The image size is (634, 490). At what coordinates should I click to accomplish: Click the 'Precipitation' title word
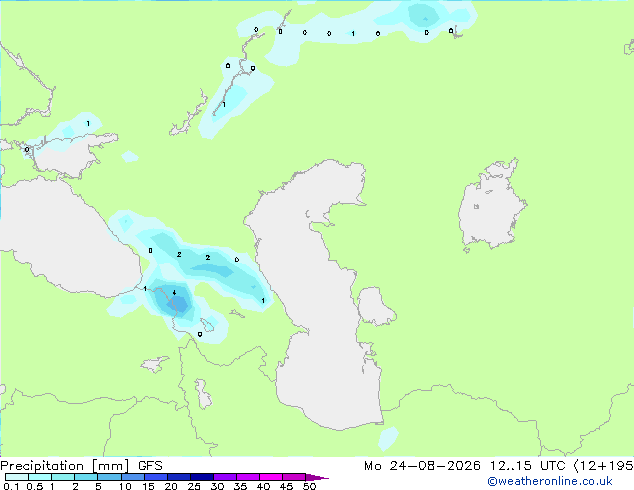42,466
